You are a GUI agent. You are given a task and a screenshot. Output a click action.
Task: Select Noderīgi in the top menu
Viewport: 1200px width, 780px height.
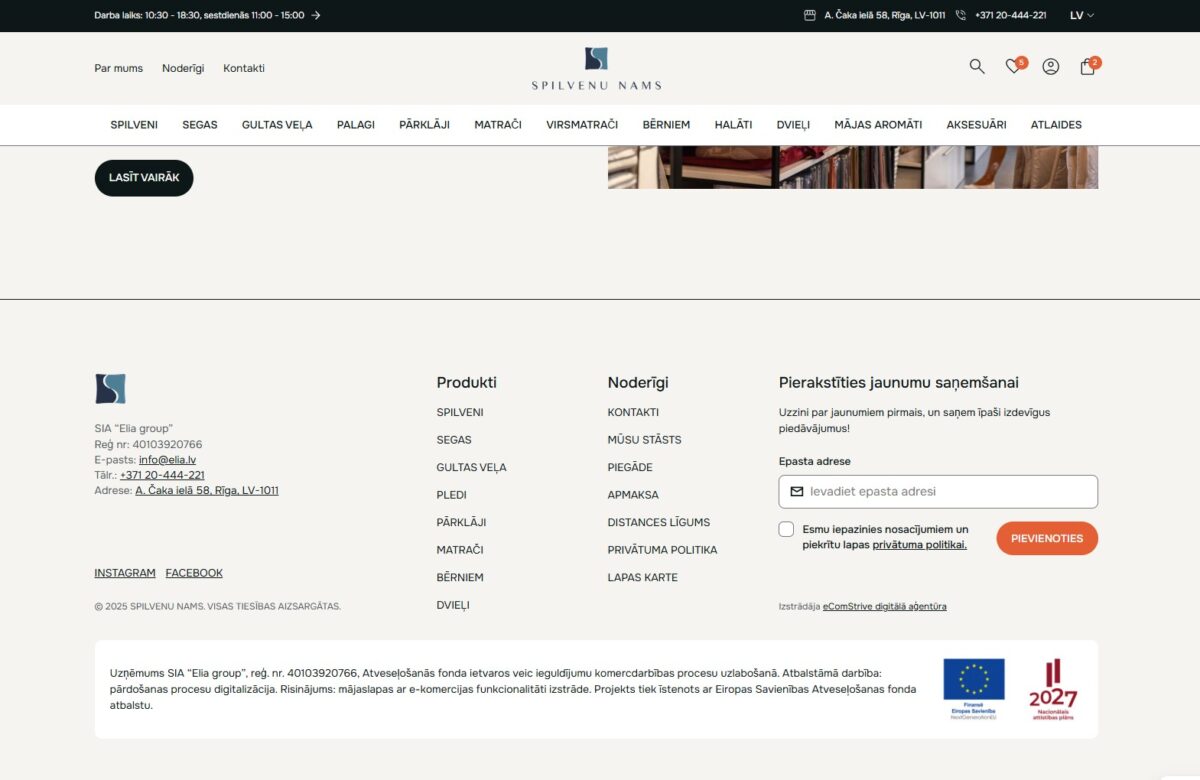[x=183, y=68]
